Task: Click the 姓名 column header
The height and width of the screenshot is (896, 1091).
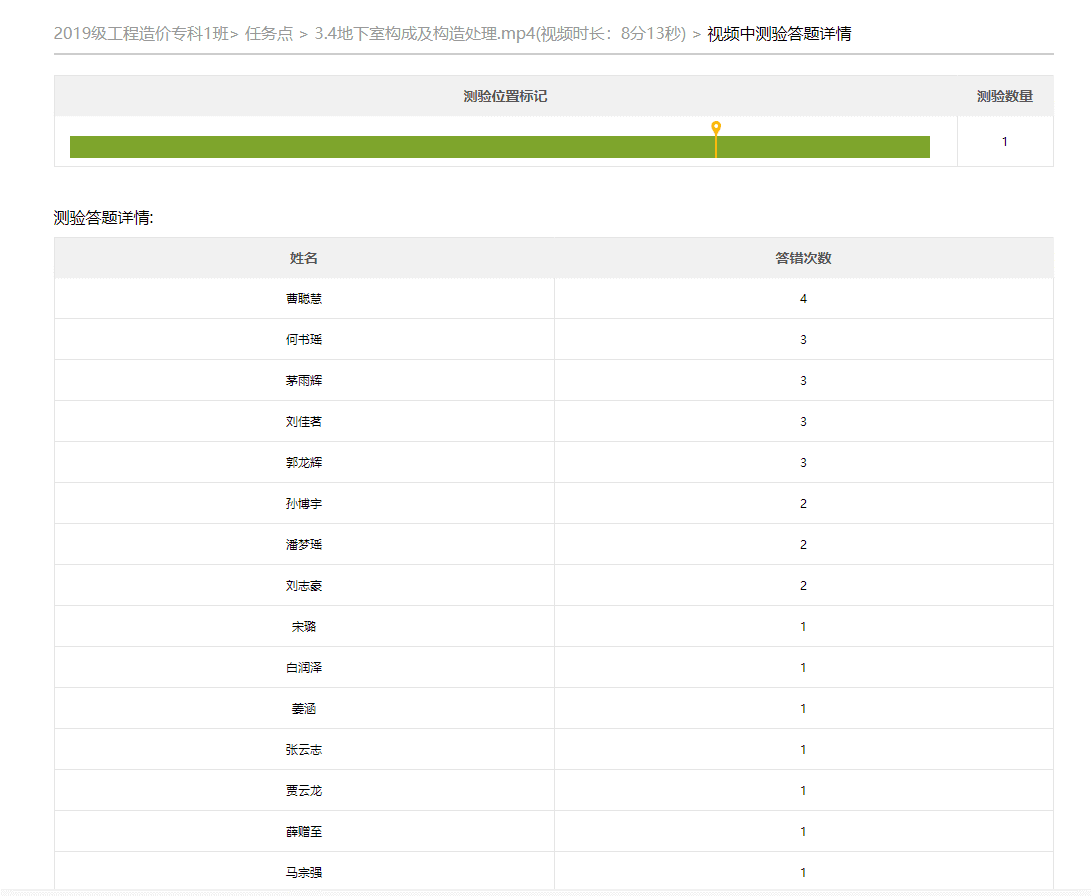Action: pyautogui.click(x=304, y=258)
